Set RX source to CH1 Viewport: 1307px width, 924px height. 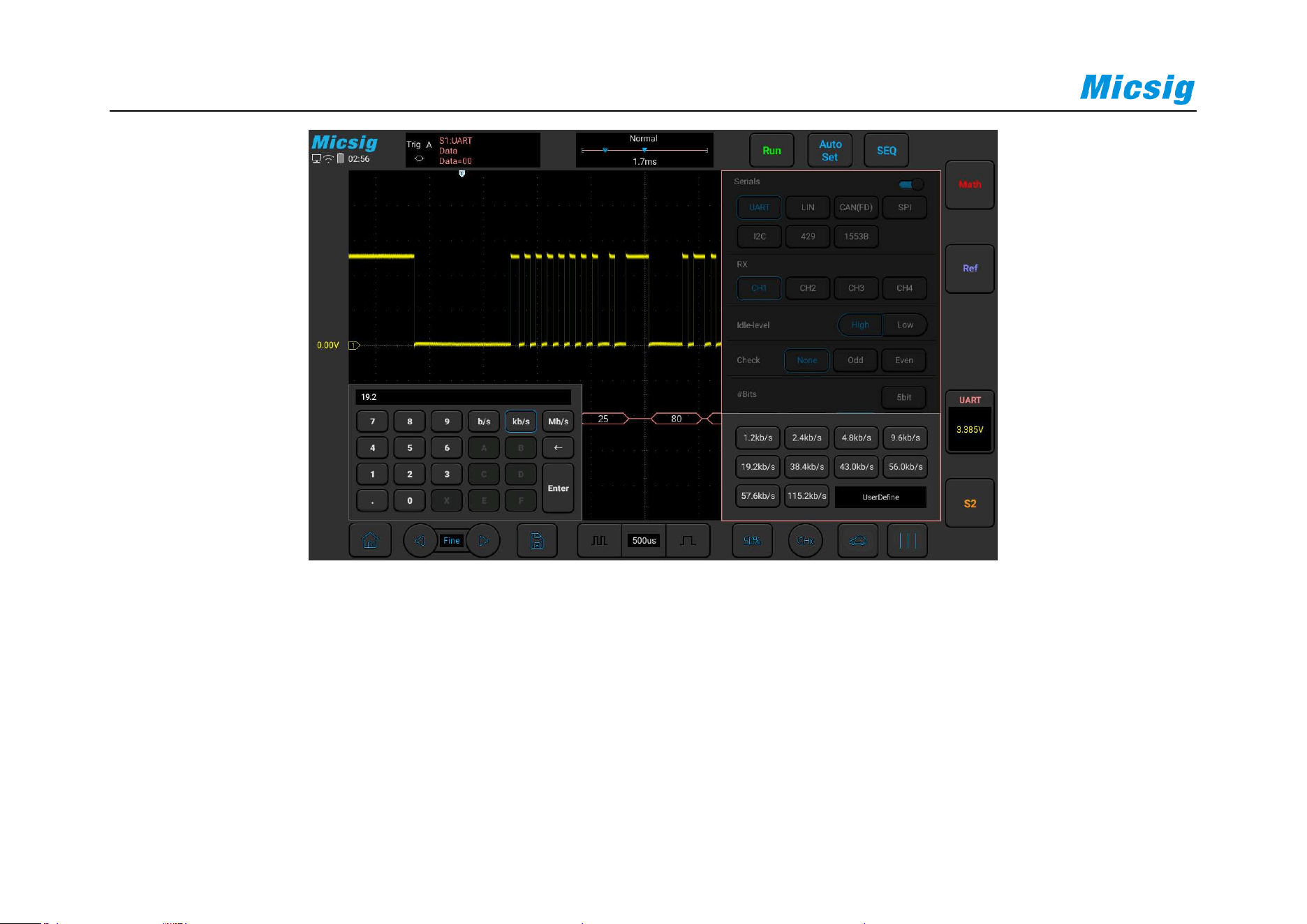click(x=759, y=288)
